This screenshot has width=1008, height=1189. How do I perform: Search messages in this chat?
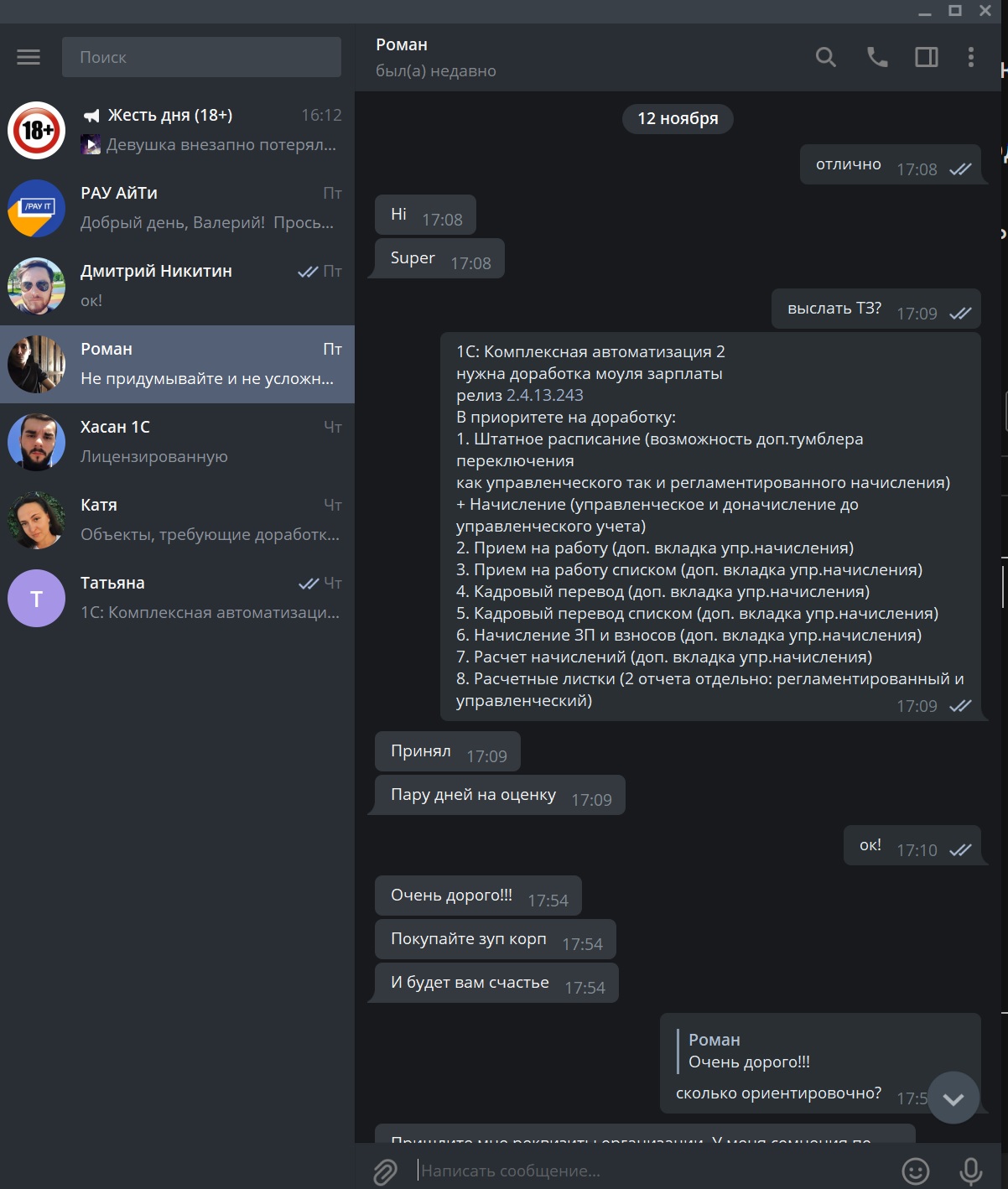[826, 57]
